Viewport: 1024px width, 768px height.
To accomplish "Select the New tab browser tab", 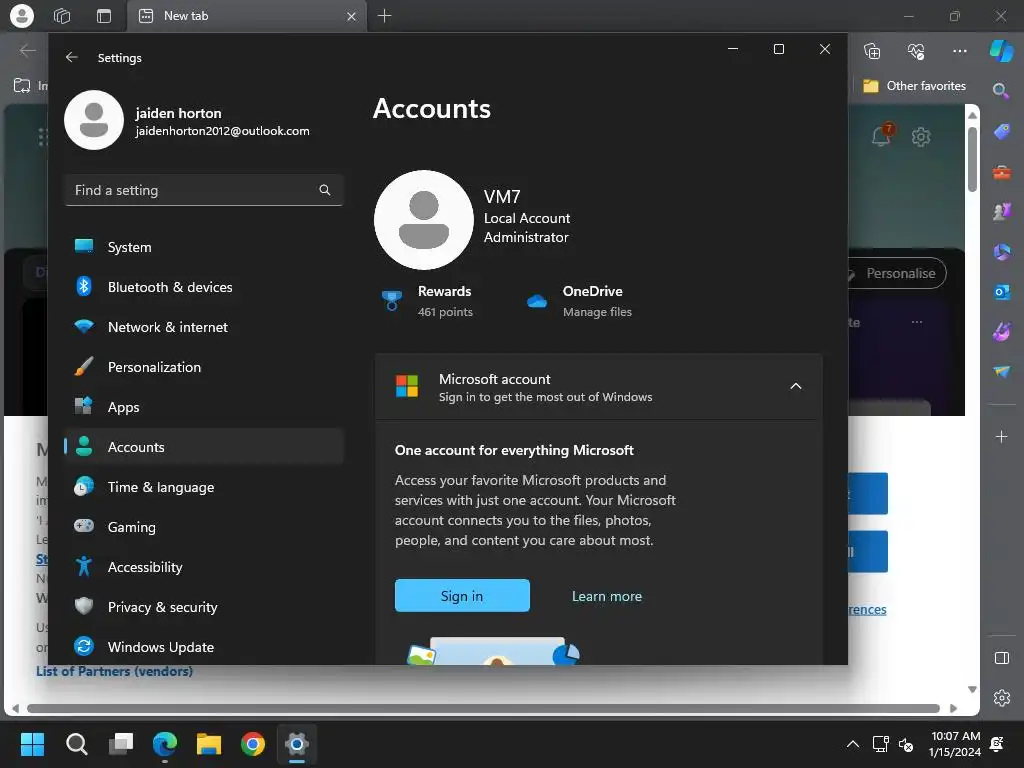I will point(246,16).
